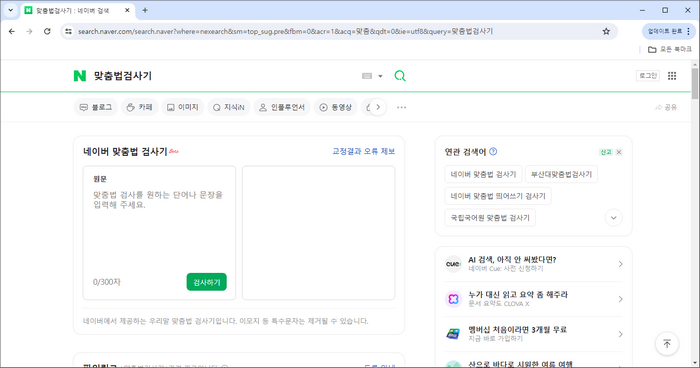Click the 연관 검색어 help question icon
Viewport: 700px width, 368px height.
pyautogui.click(x=493, y=151)
